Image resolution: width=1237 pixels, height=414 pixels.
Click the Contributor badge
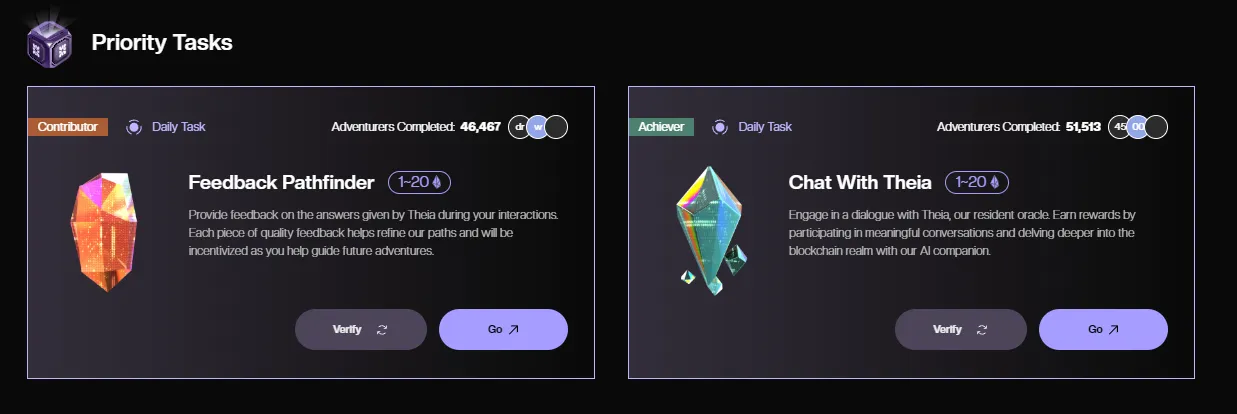point(67,127)
